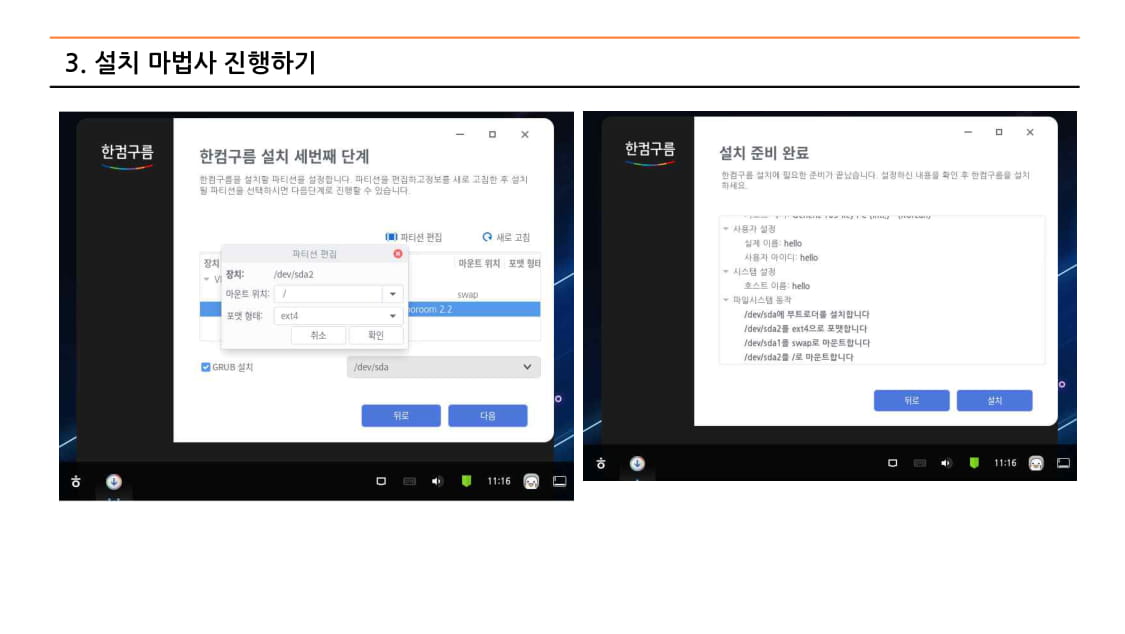Click the 실제 이름: hello row

773,243
